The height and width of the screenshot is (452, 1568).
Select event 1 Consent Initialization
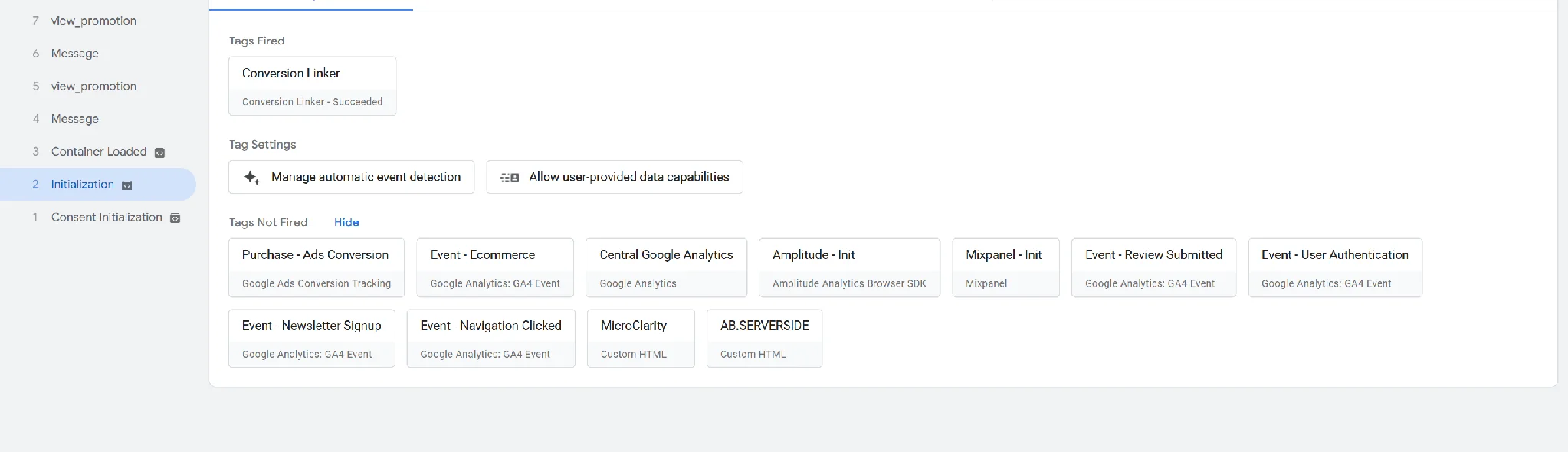pos(98,218)
